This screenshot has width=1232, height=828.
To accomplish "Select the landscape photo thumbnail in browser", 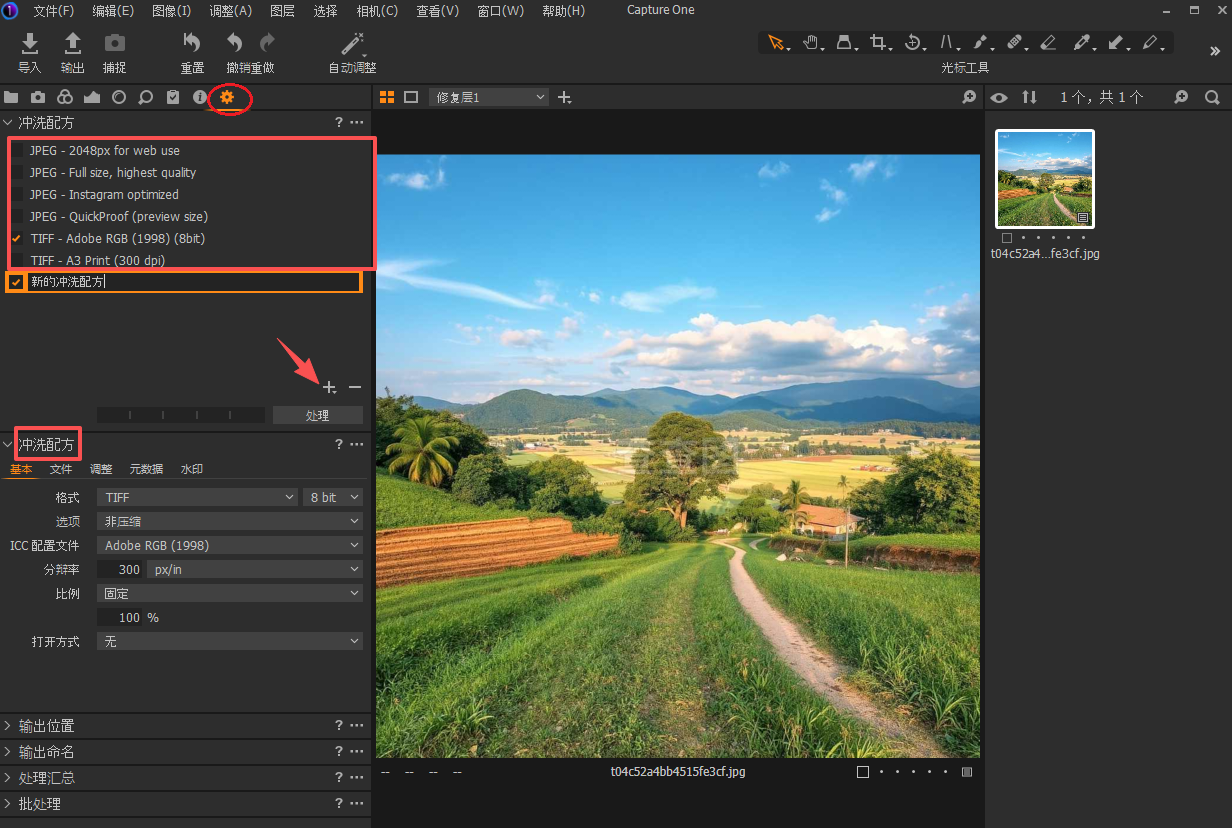I will (x=1044, y=179).
